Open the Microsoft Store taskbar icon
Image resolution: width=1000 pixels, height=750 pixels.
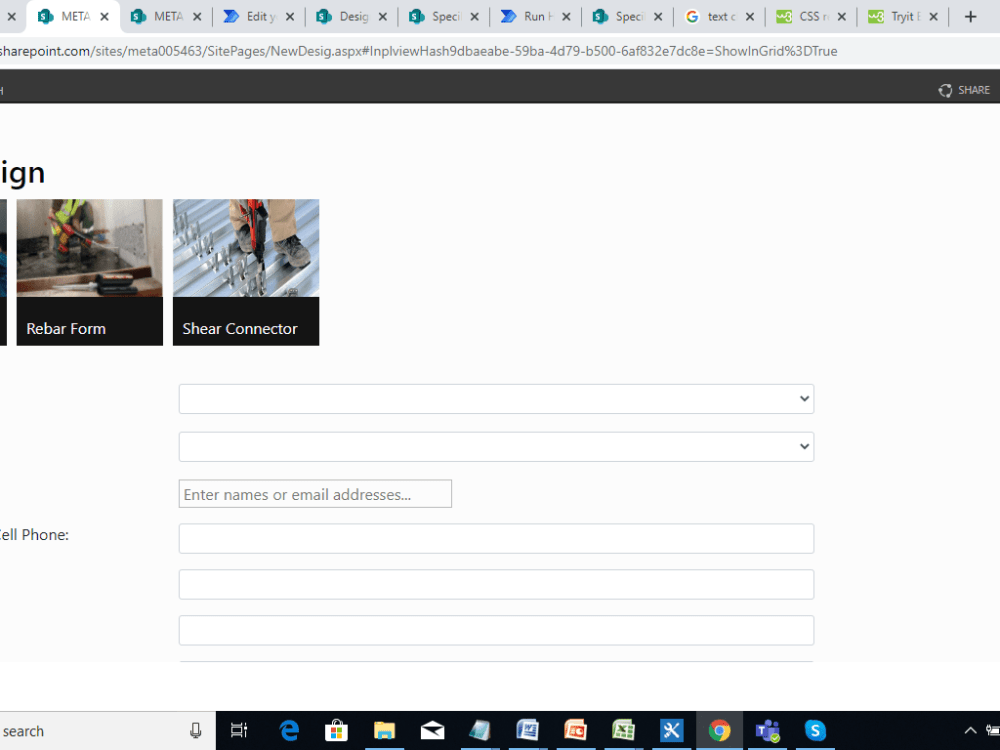(x=336, y=730)
